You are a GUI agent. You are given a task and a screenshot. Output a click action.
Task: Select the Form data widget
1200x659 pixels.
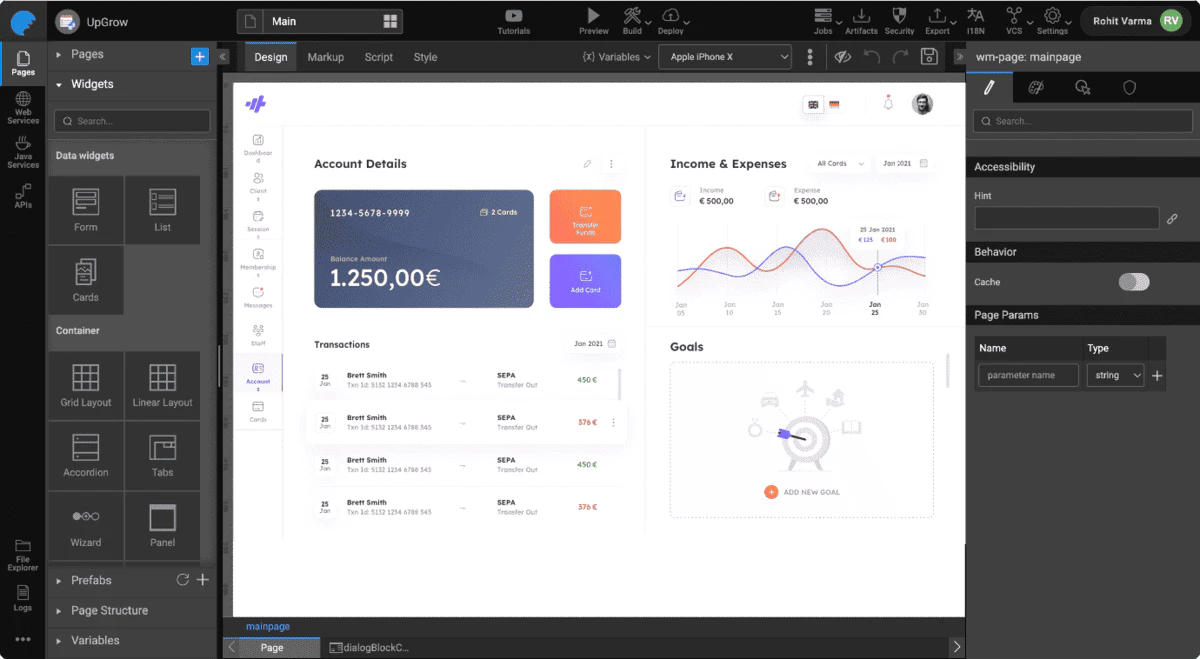(x=85, y=209)
